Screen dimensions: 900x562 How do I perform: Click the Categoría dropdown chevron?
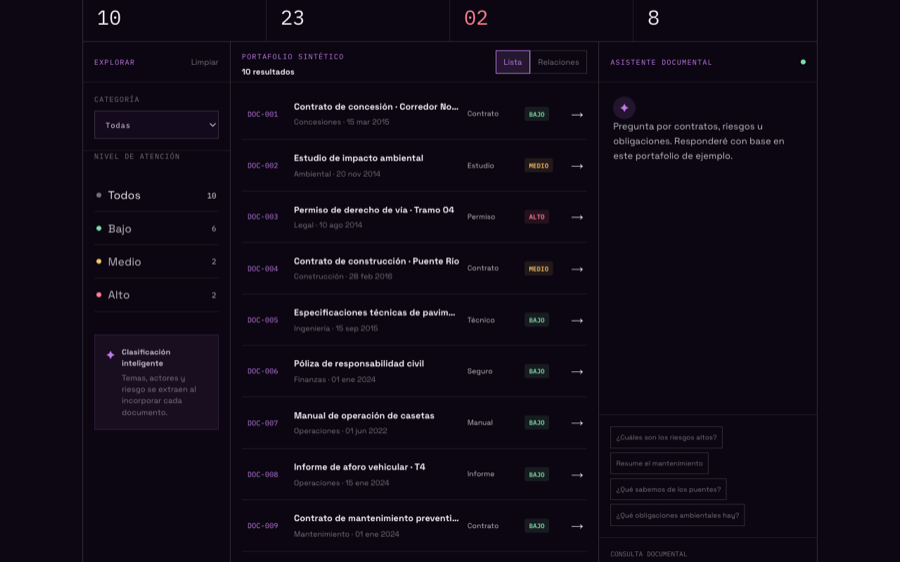pyautogui.click(x=212, y=125)
